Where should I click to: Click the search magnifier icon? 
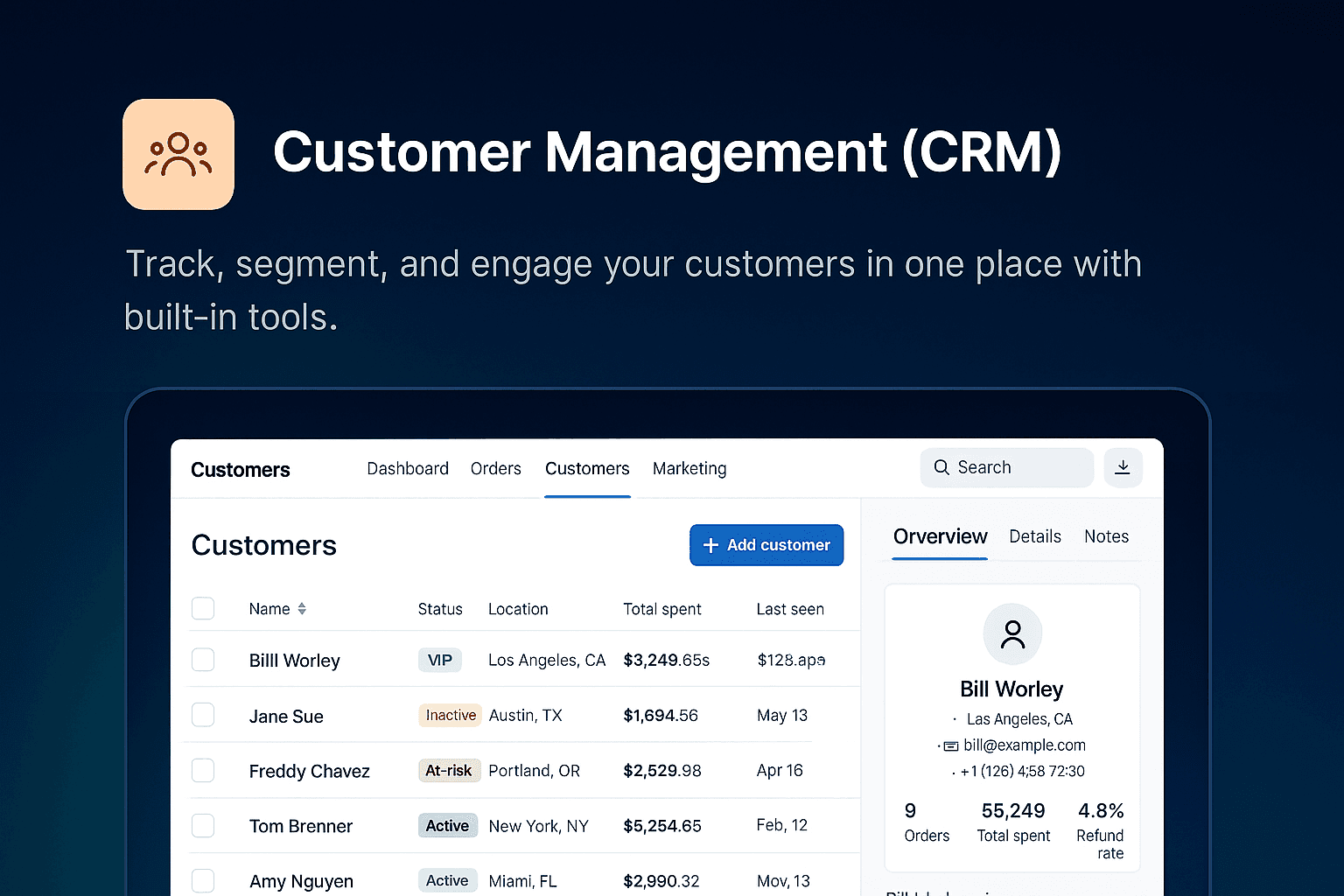click(941, 467)
